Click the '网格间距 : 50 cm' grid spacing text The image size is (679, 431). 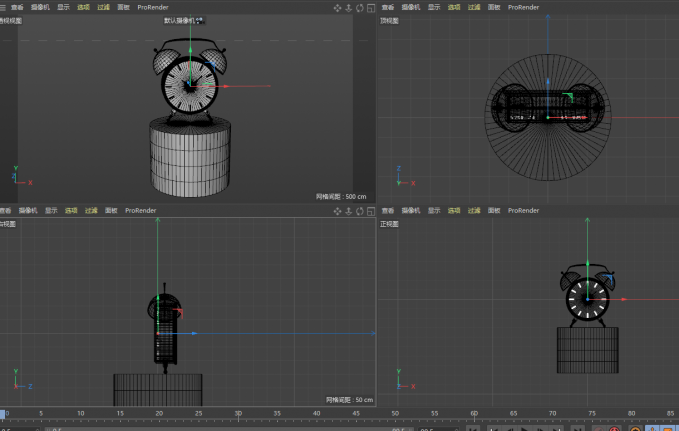click(x=349, y=400)
